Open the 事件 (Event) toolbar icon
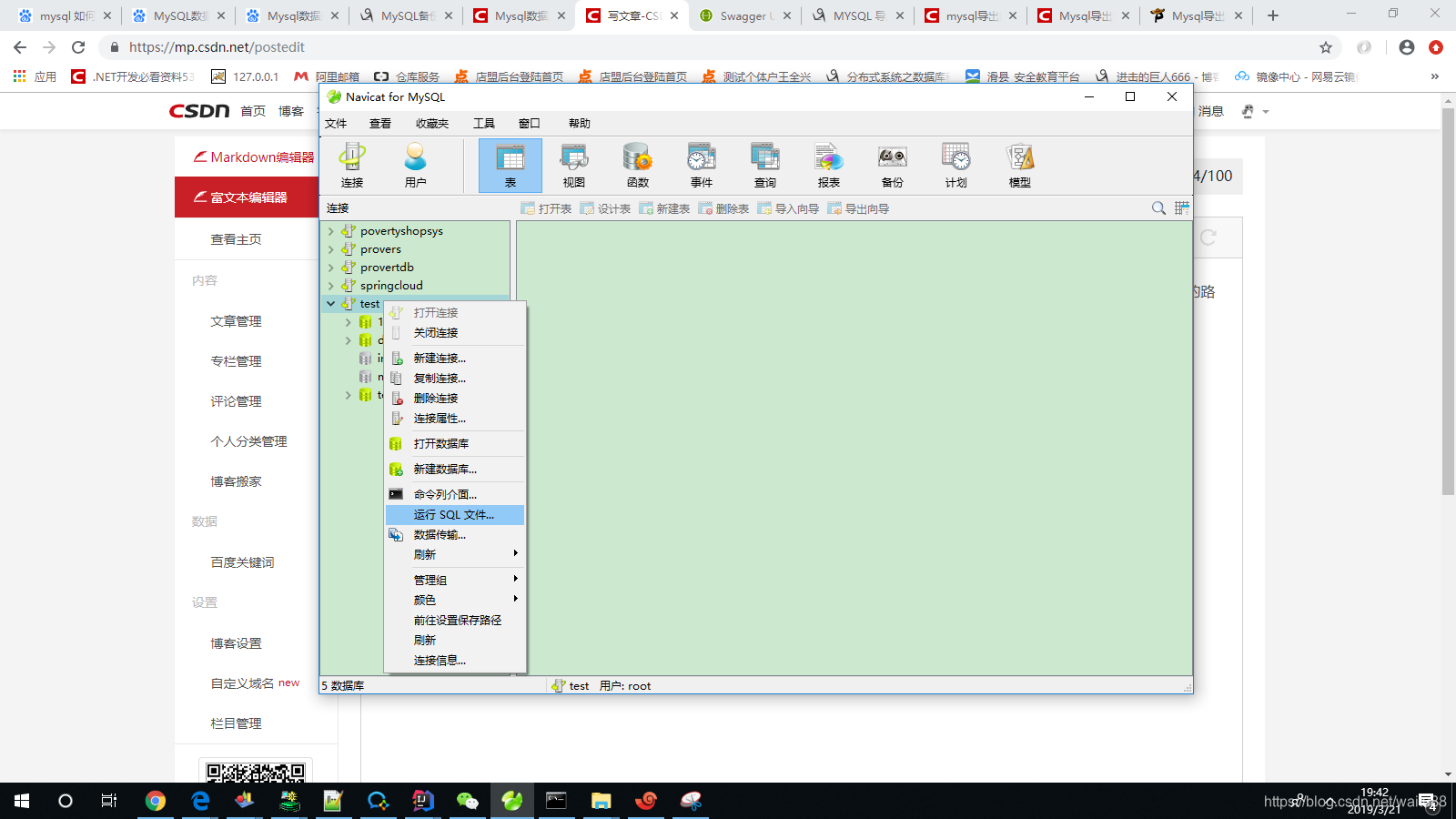The width and height of the screenshot is (1456, 819). 702,165
